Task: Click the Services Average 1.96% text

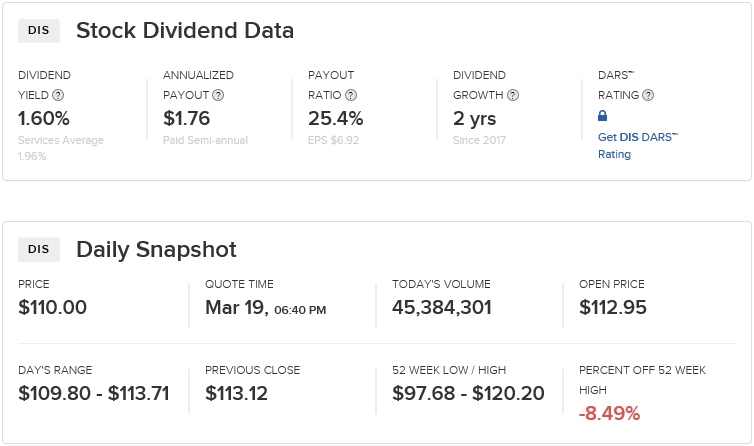Action: click(61, 148)
